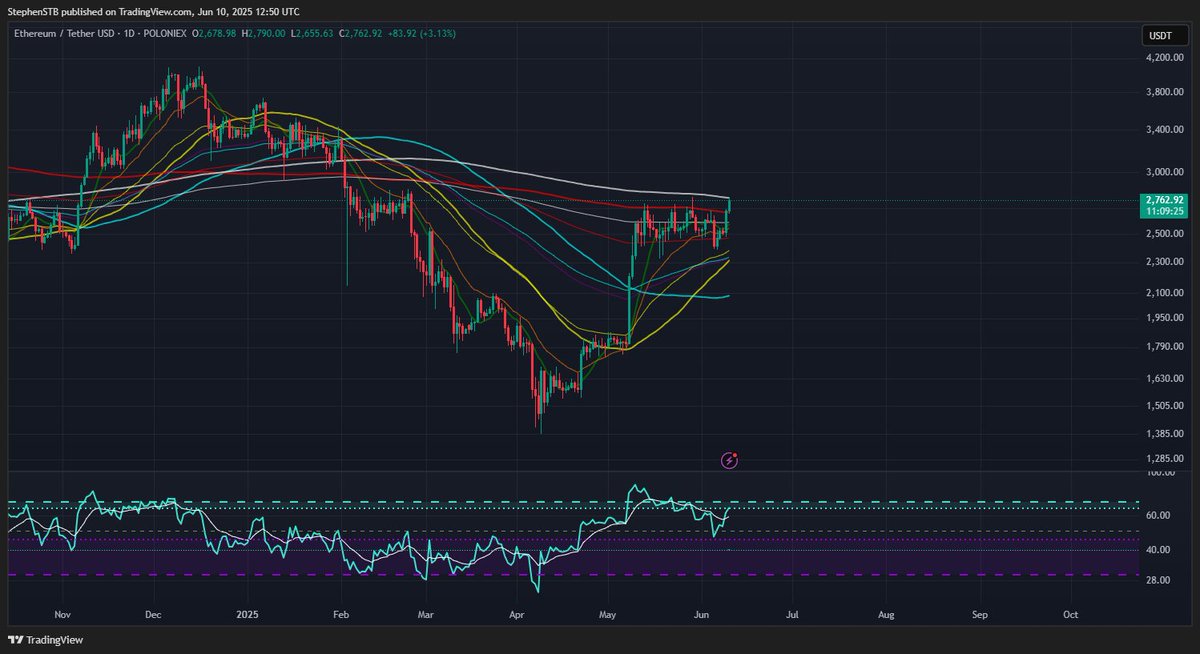Click the 3,000.00 price axis label

(x=1165, y=171)
